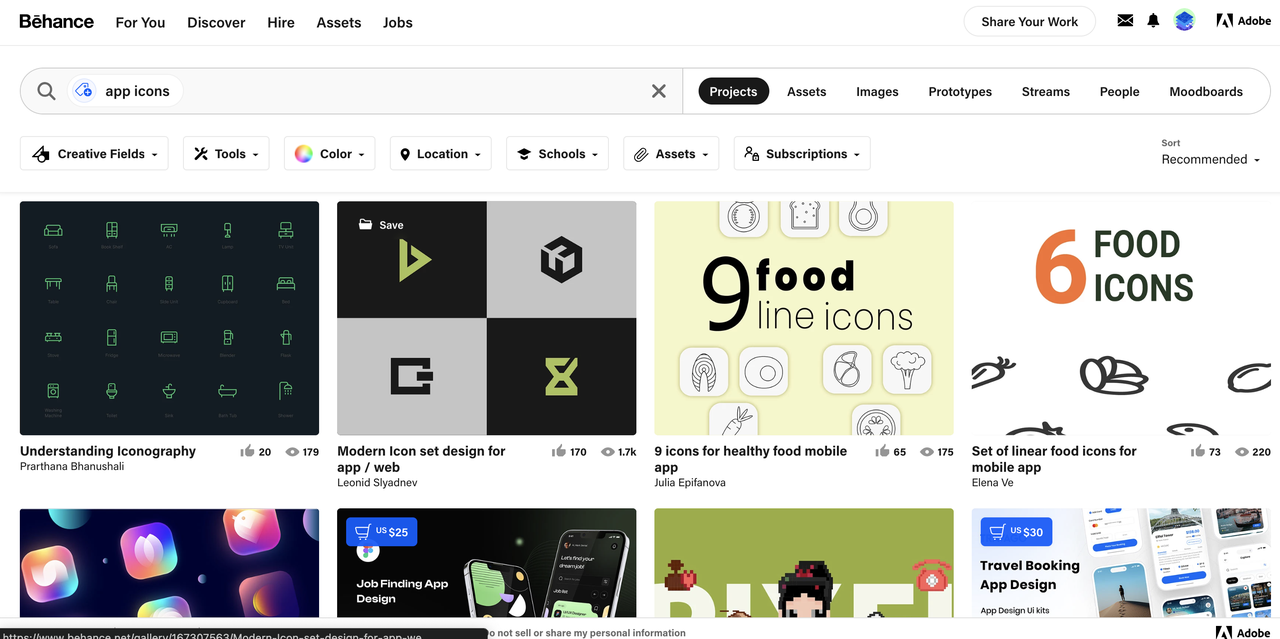Open Set of linear food icons title
Screen dimensions: 1280x639
click(1054, 459)
